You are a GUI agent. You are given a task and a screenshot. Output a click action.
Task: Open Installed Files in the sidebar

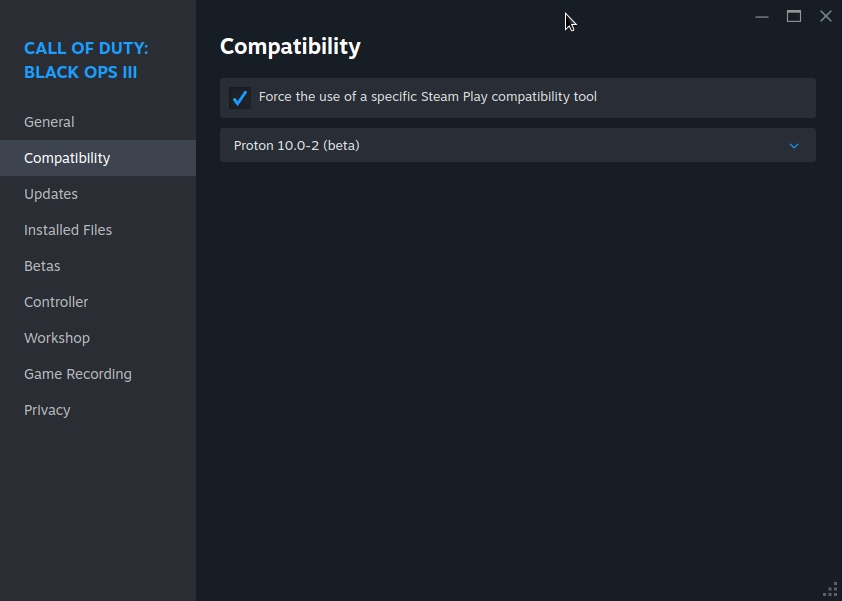68,230
